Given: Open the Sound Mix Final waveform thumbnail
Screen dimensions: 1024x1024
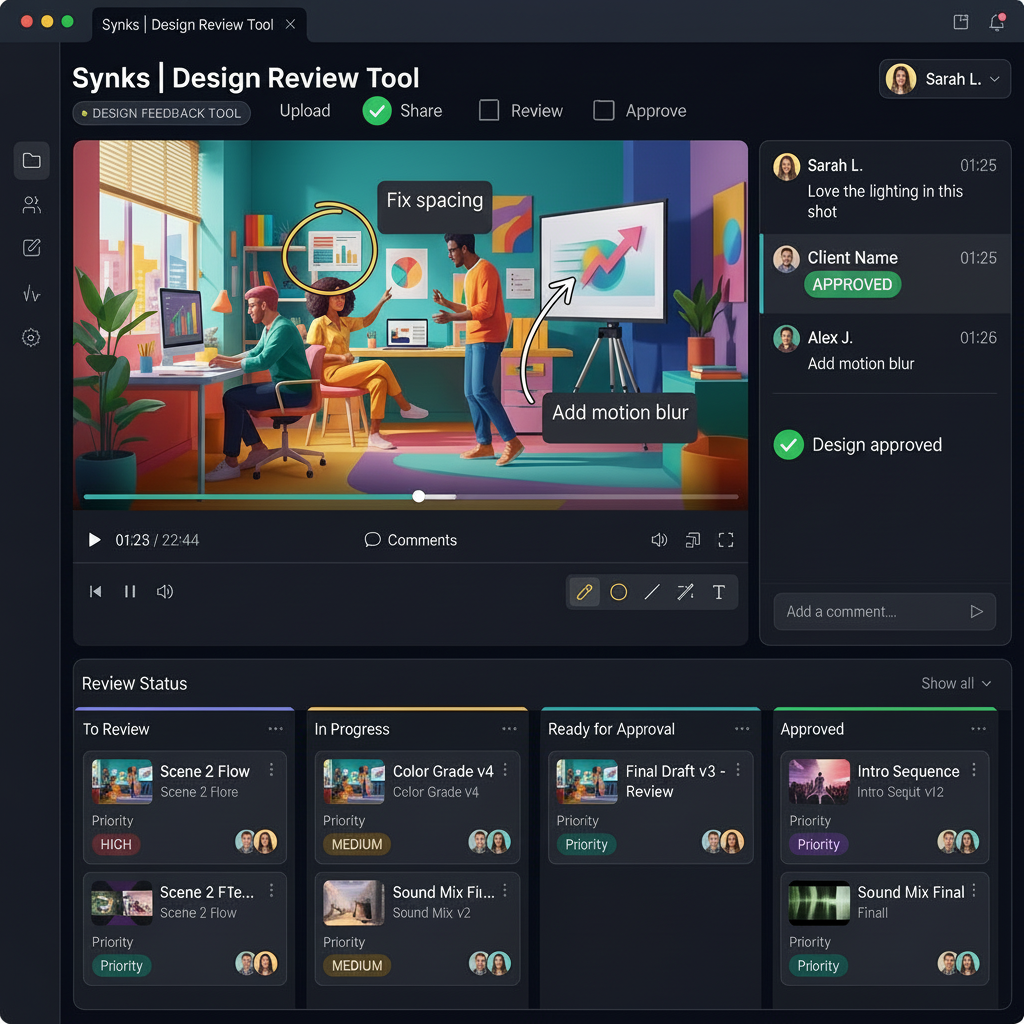Looking at the screenshot, I should tap(819, 902).
